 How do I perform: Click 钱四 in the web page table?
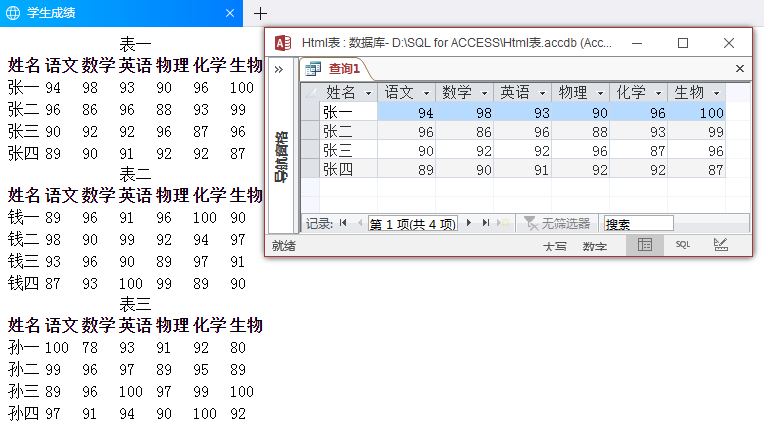(x=23, y=283)
